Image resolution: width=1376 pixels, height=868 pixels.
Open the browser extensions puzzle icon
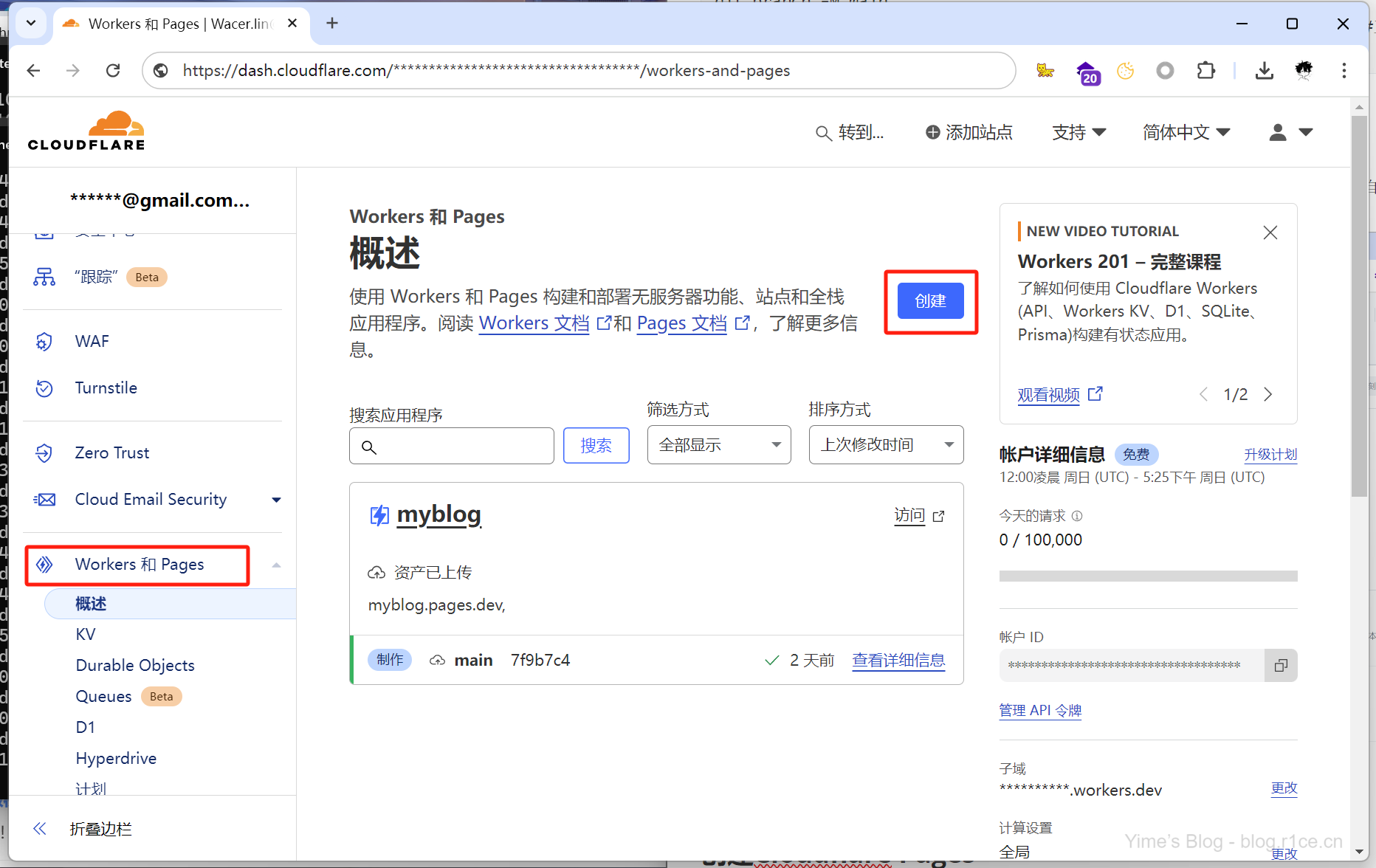pyautogui.click(x=1205, y=71)
